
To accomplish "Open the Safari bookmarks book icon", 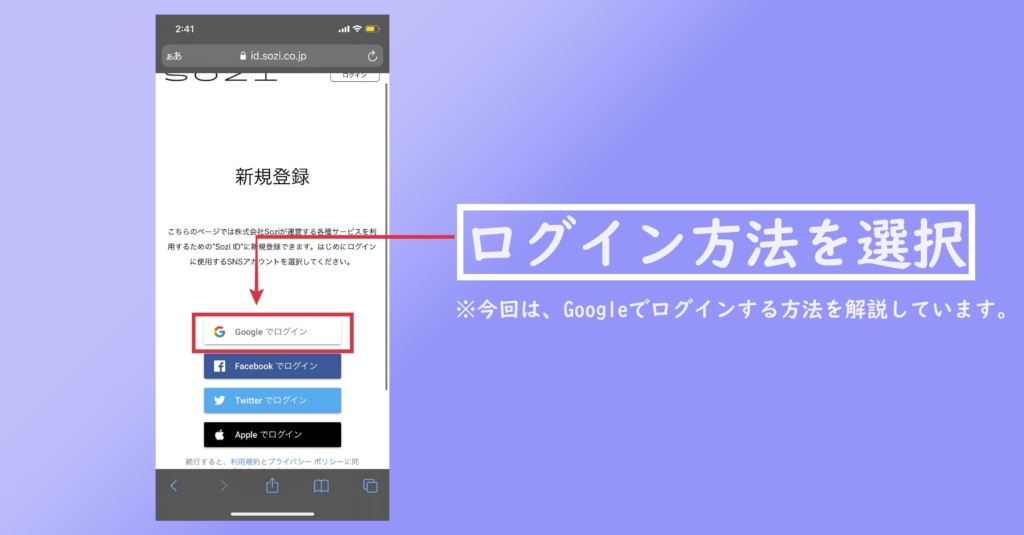I will coord(321,486).
